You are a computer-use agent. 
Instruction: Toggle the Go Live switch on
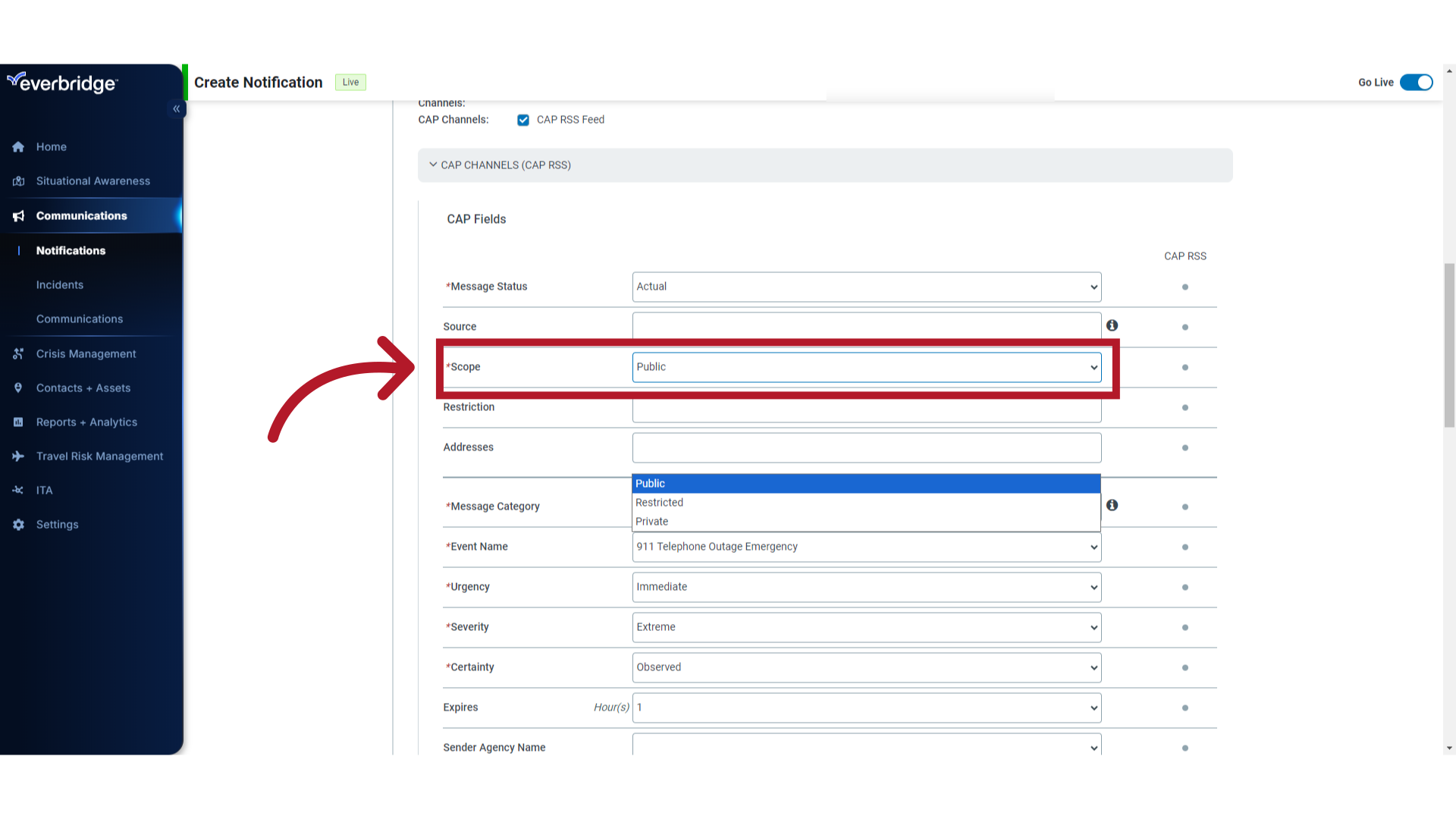(1417, 82)
